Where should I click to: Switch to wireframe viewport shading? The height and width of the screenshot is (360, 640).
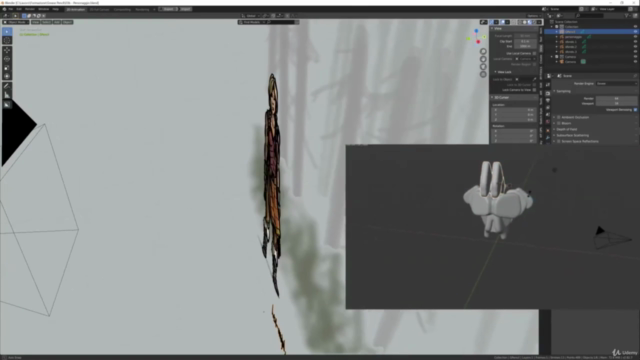pyautogui.click(x=520, y=22)
